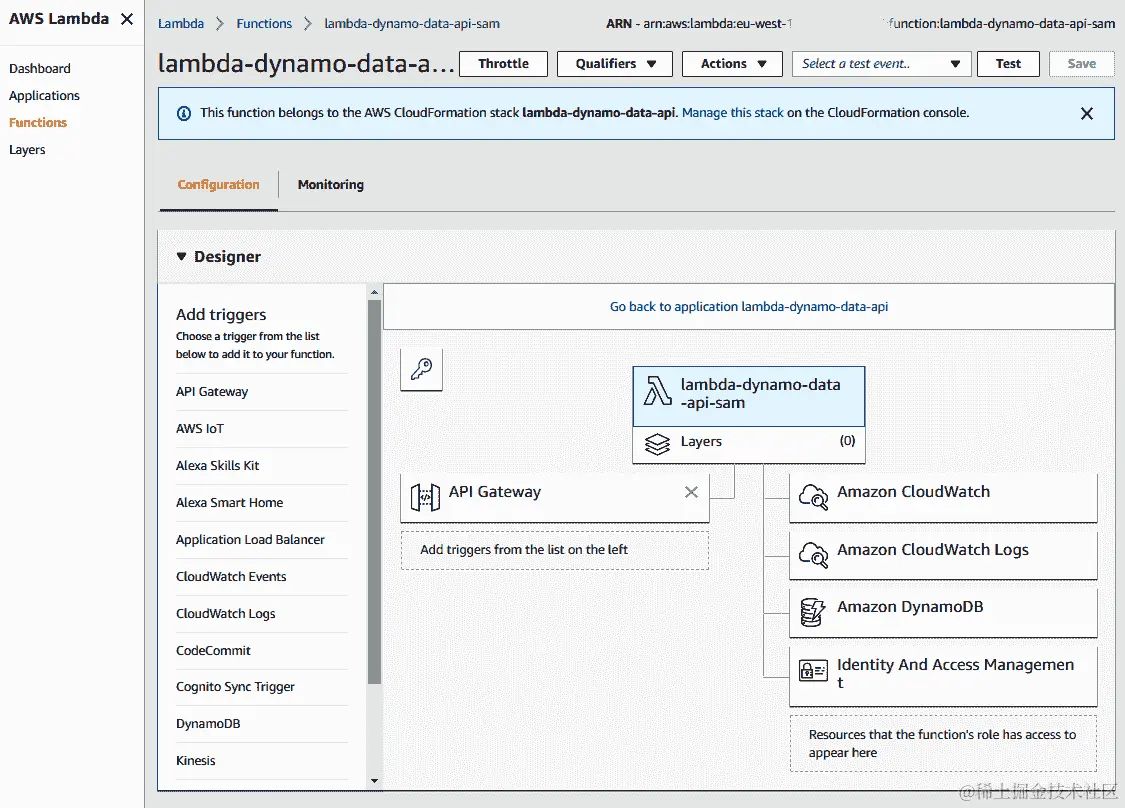The height and width of the screenshot is (808, 1125).
Task: Click Functions breadcrumb link
Action: [x=264, y=24]
